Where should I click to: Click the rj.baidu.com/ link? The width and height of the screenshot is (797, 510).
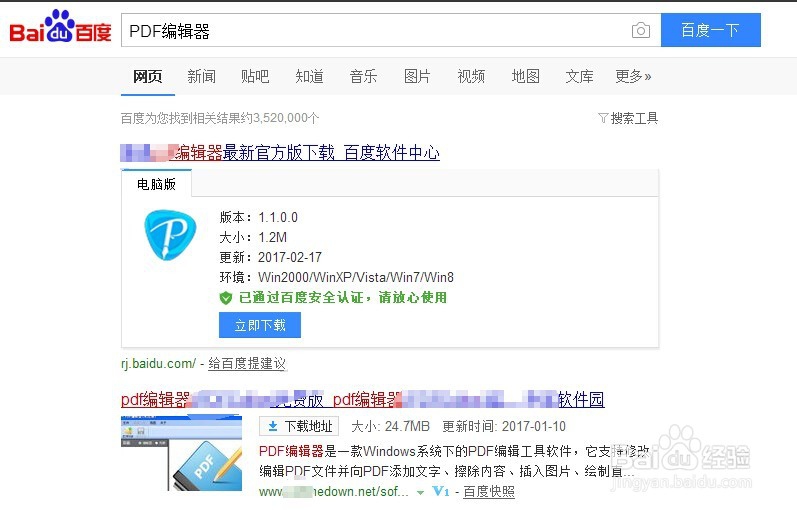click(158, 364)
